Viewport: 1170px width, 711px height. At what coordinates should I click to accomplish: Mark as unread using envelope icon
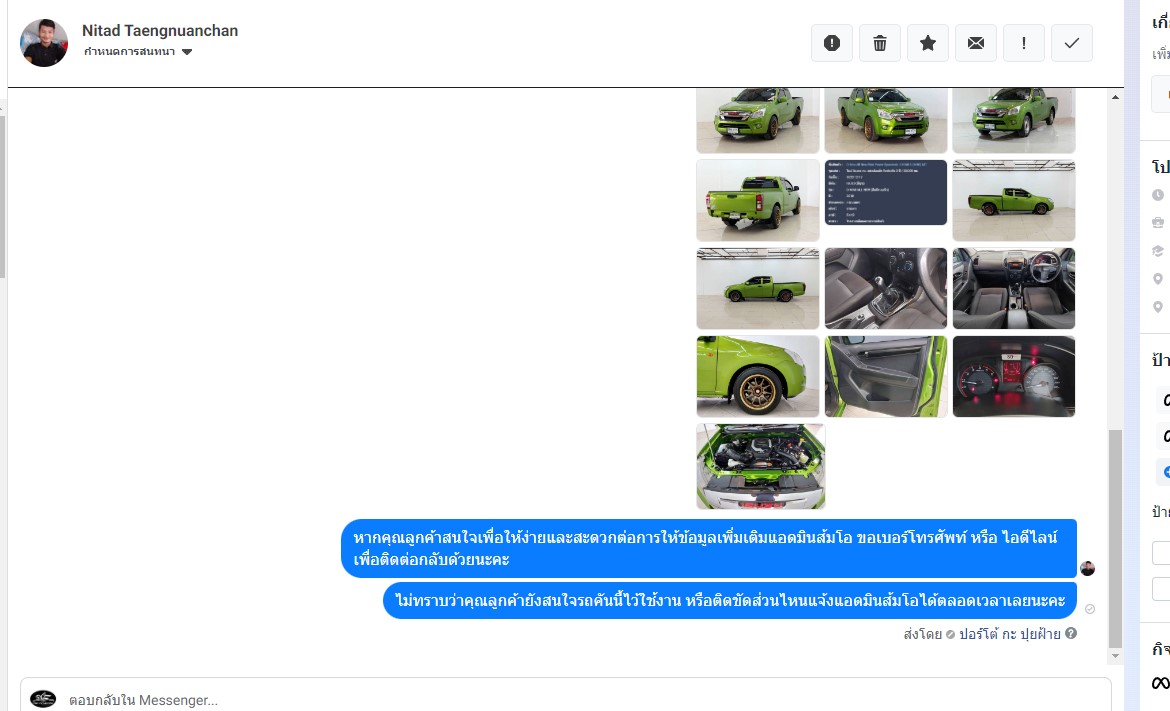pos(976,43)
